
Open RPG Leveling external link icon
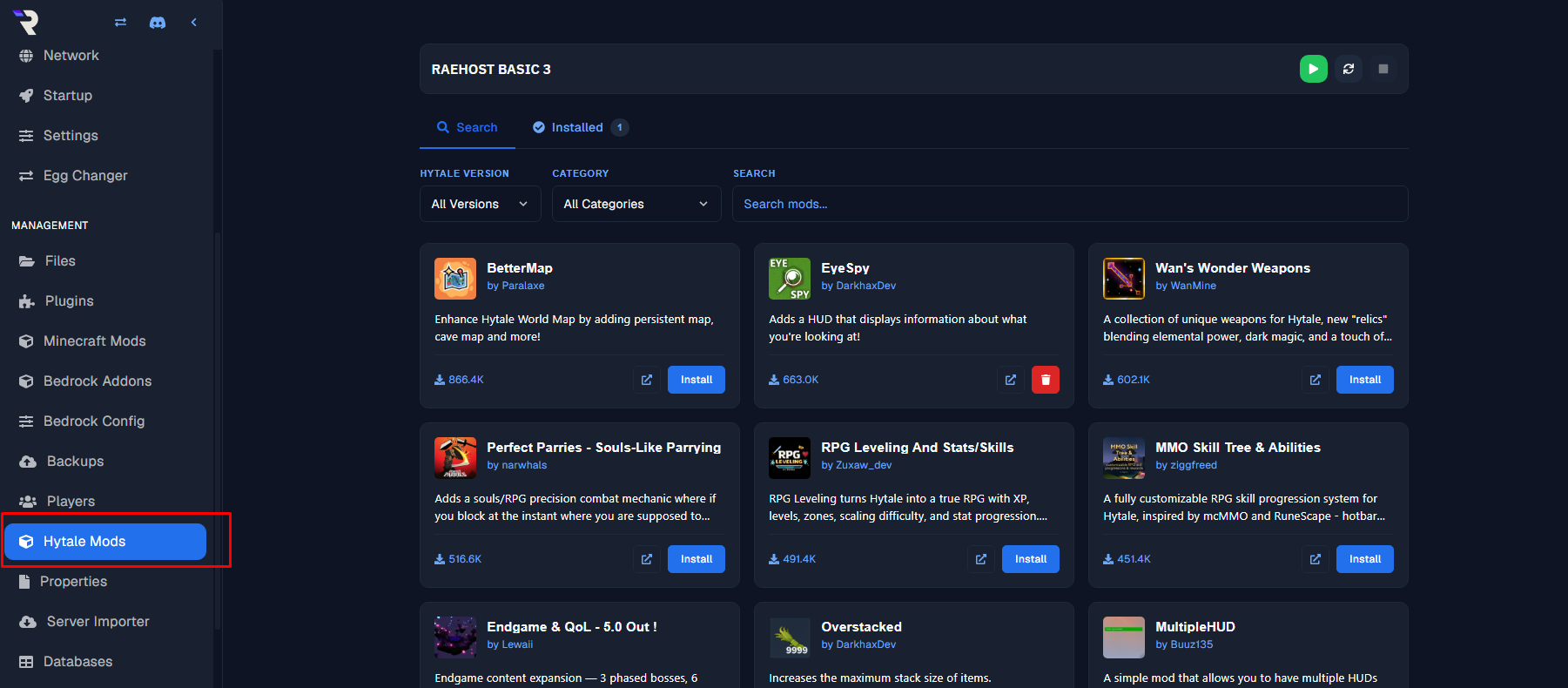click(x=981, y=559)
